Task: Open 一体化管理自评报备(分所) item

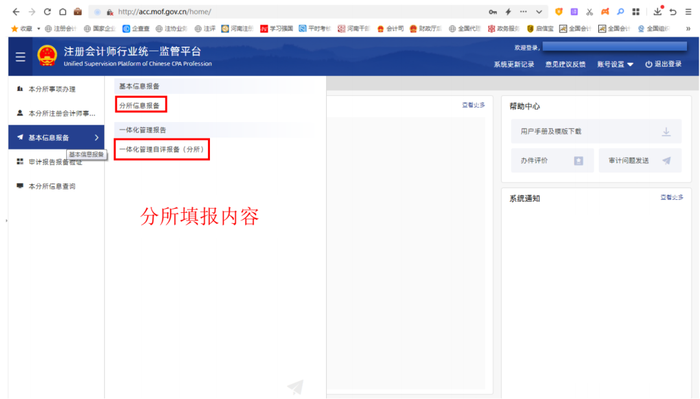Action: (x=162, y=149)
